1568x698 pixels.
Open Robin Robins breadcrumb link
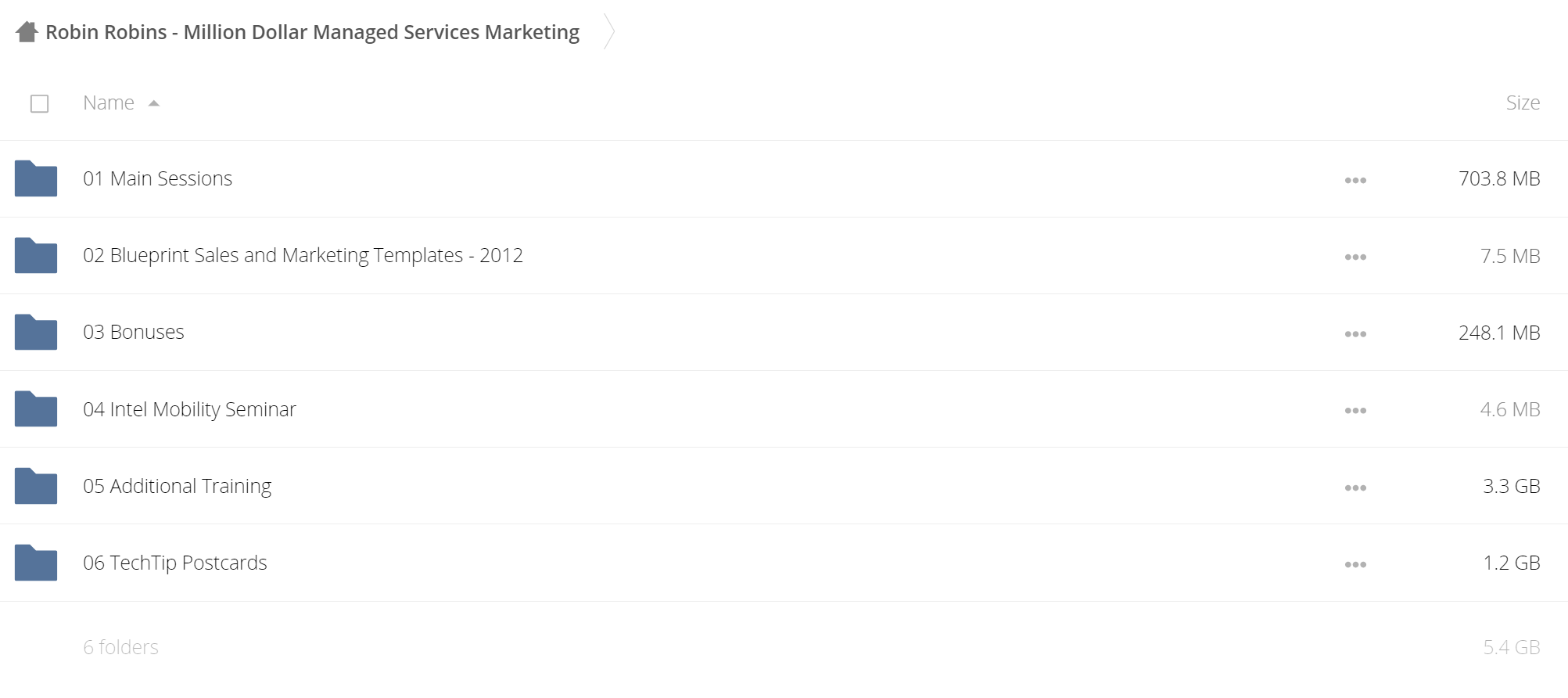coord(312,32)
